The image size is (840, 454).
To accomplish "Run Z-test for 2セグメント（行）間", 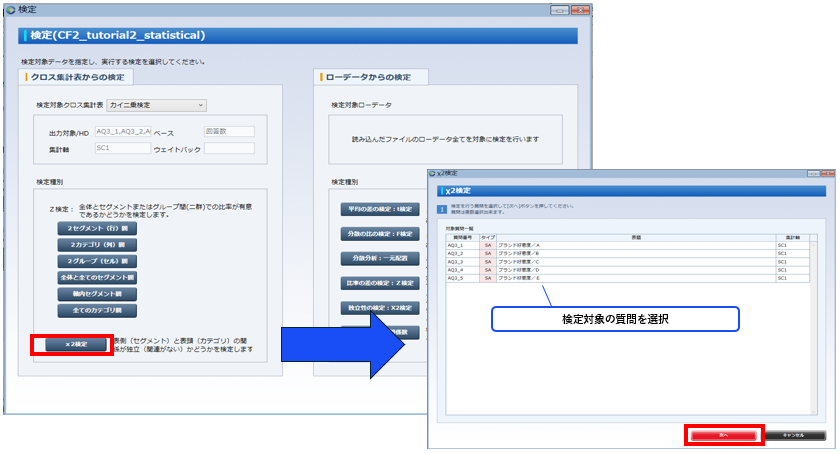I will (x=97, y=228).
